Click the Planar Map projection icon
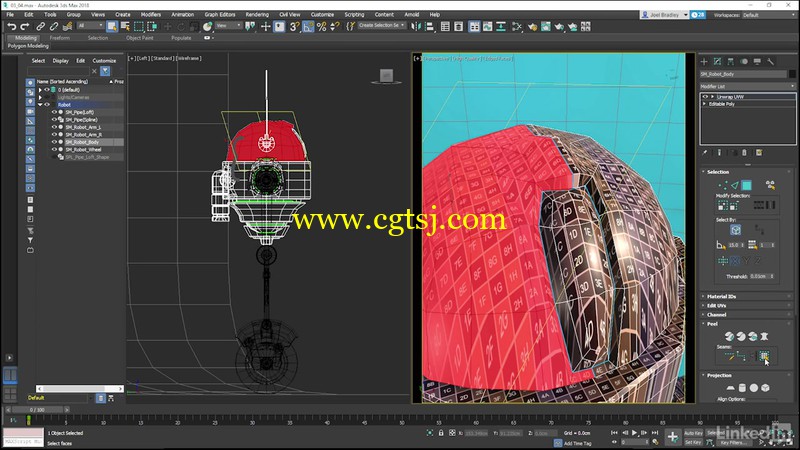Screen dimensions: 800x450 [731, 388]
